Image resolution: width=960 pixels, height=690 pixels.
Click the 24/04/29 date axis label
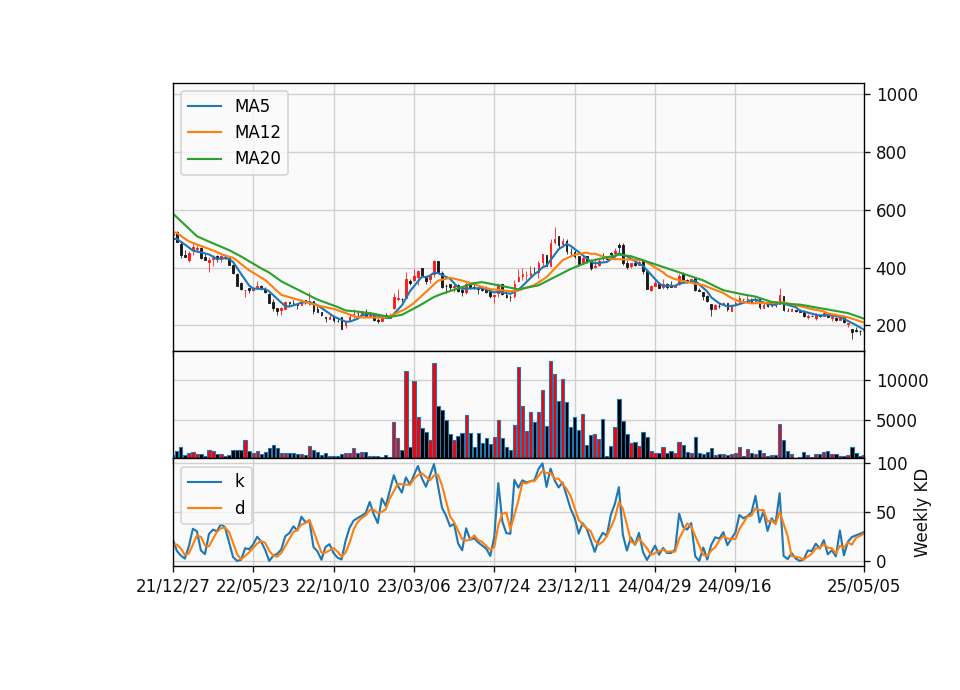tap(654, 586)
